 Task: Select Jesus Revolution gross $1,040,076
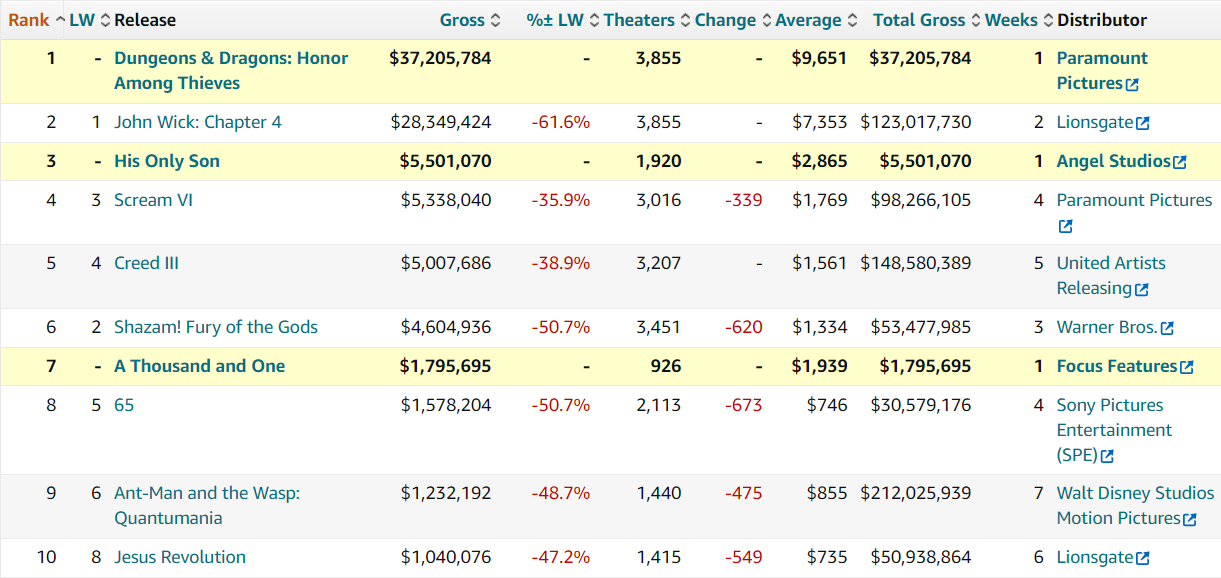[446, 557]
